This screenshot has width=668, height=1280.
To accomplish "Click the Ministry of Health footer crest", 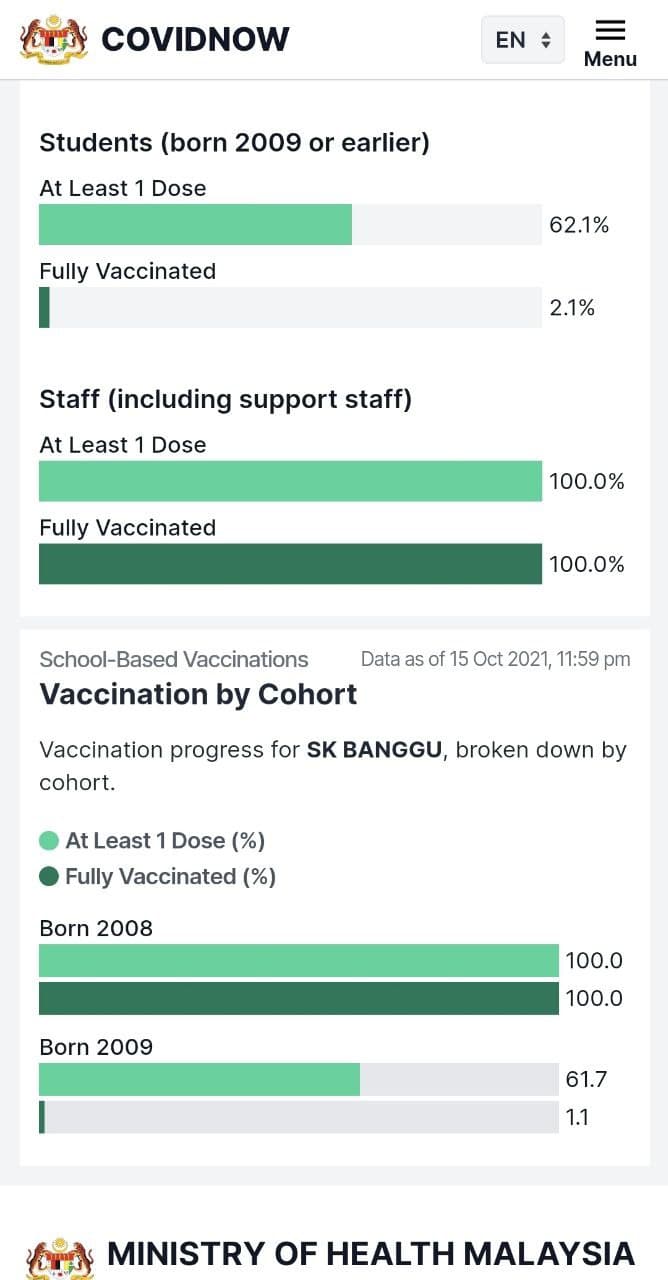I will 62,1258.
